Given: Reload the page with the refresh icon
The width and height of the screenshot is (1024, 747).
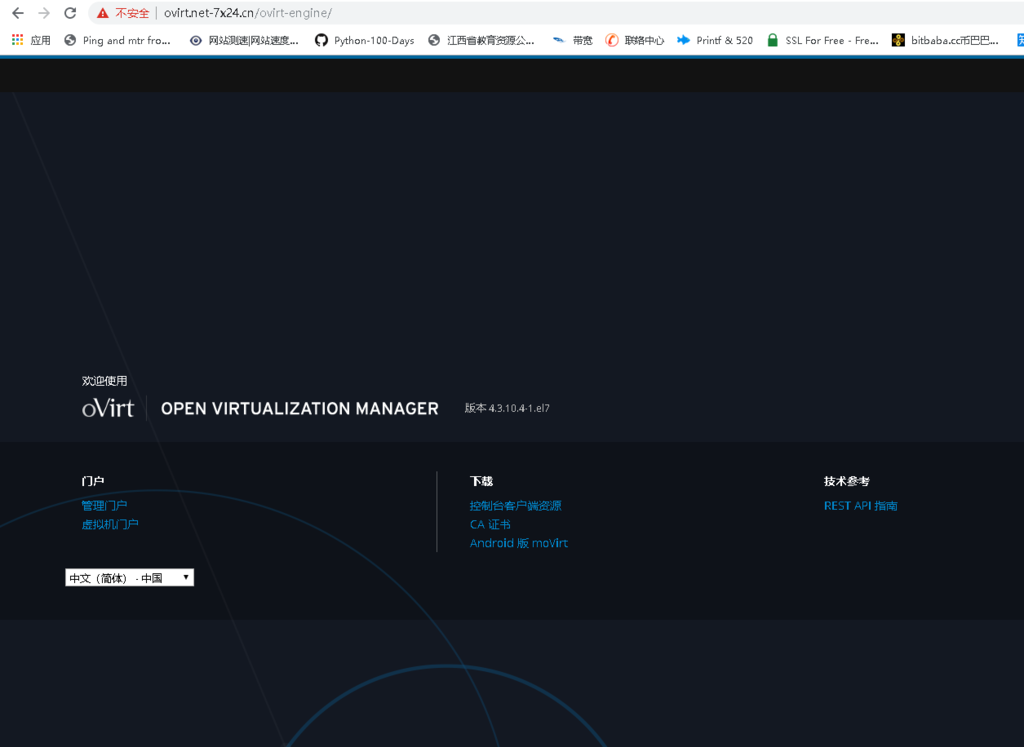Looking at the screenshot, I should tap(70, 13).
